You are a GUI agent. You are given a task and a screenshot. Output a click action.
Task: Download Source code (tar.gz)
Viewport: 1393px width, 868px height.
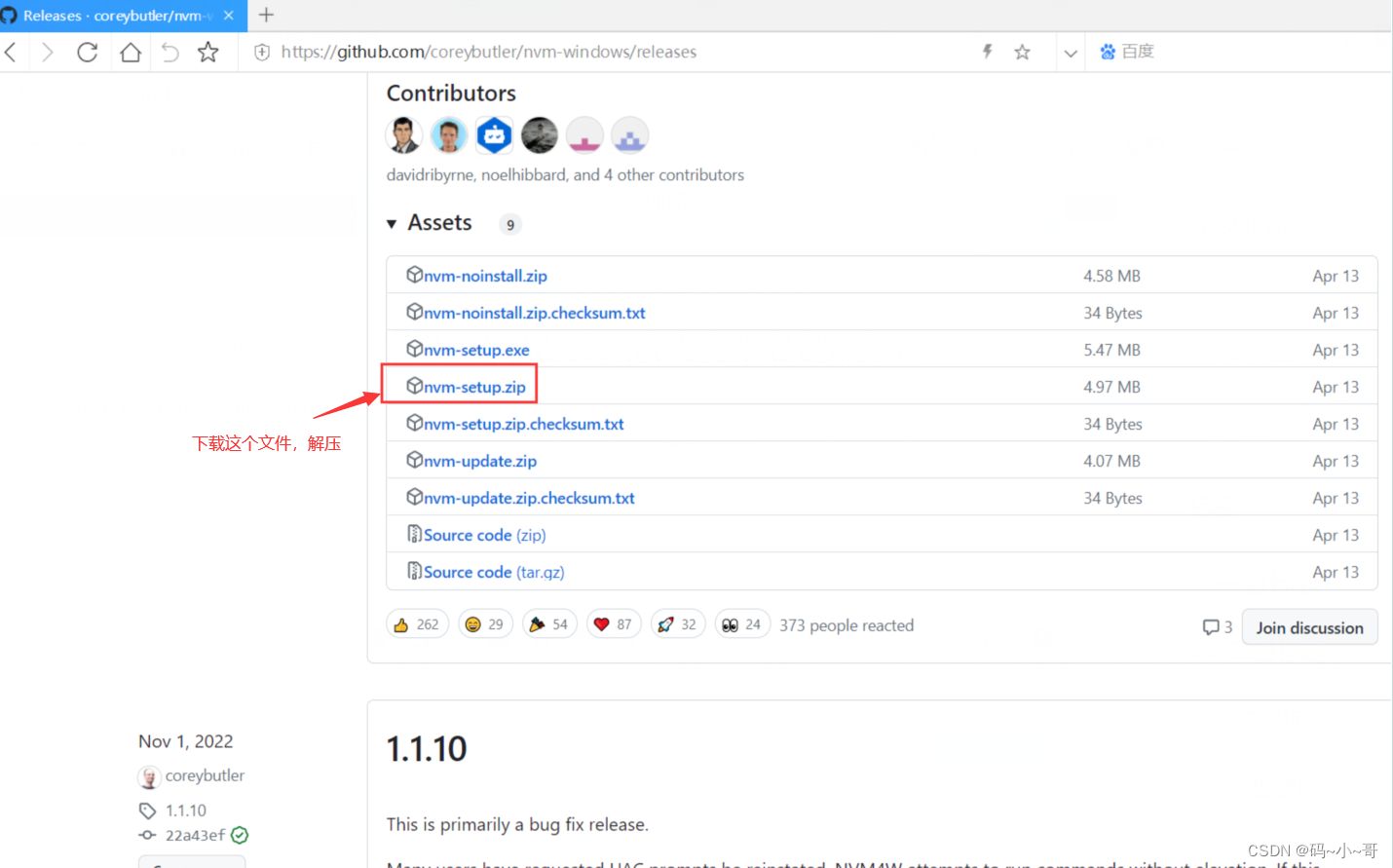coord(494,572)
